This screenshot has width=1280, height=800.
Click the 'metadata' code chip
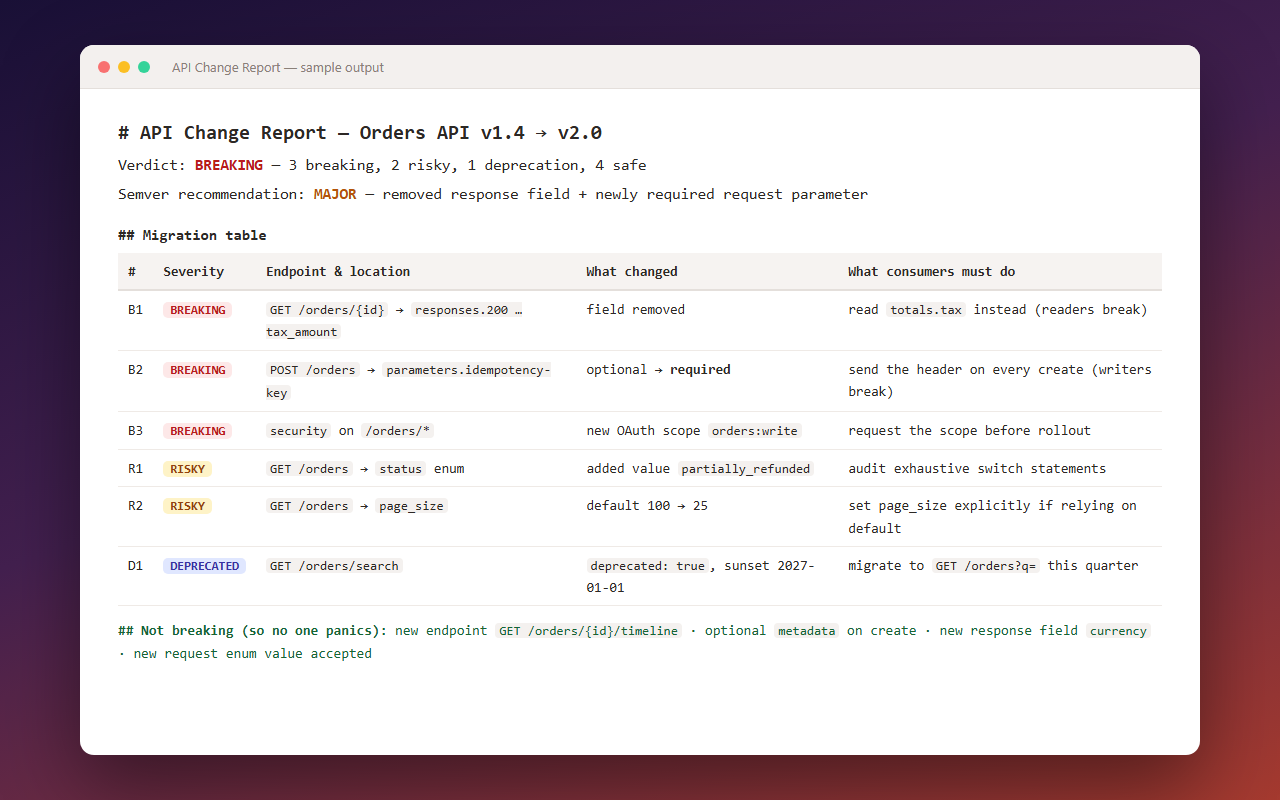coord(807,631)
